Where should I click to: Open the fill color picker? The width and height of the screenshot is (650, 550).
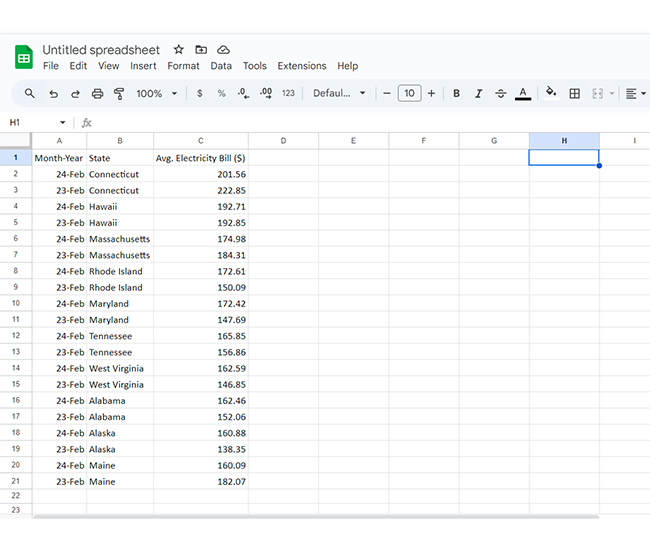coord(551,93)
